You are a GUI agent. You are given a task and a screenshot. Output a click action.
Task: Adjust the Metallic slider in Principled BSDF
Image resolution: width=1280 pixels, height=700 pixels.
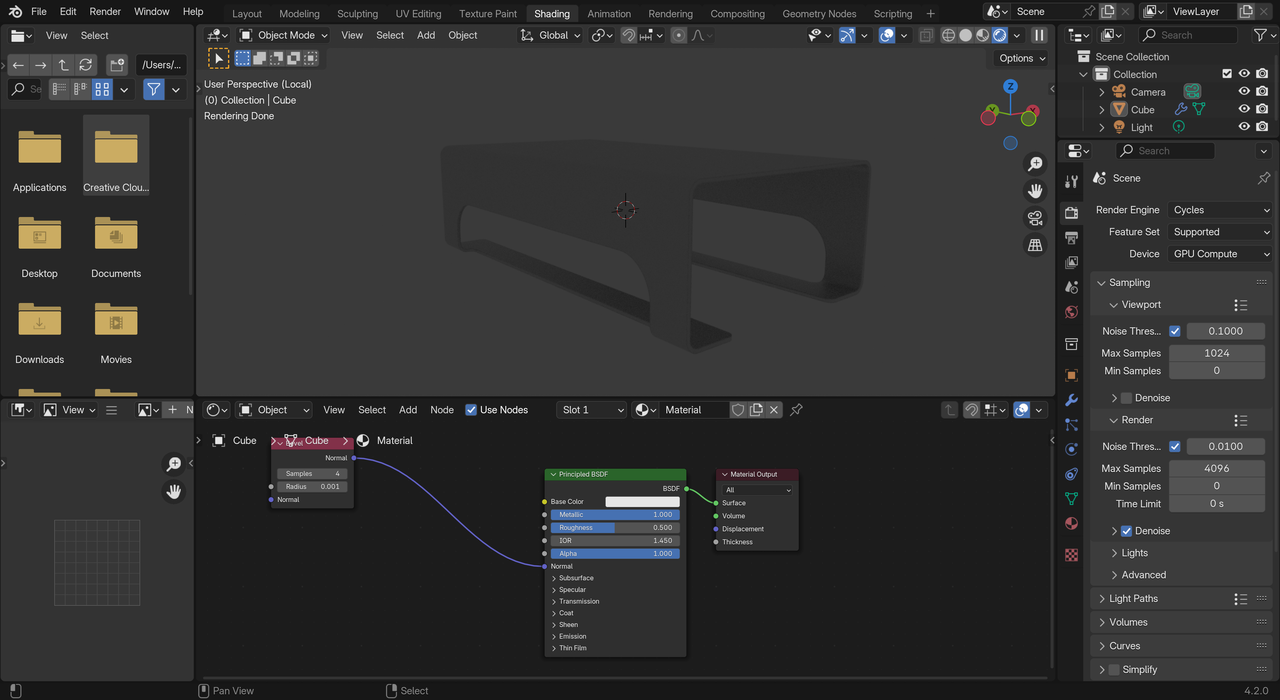click(x=614, y=515)
